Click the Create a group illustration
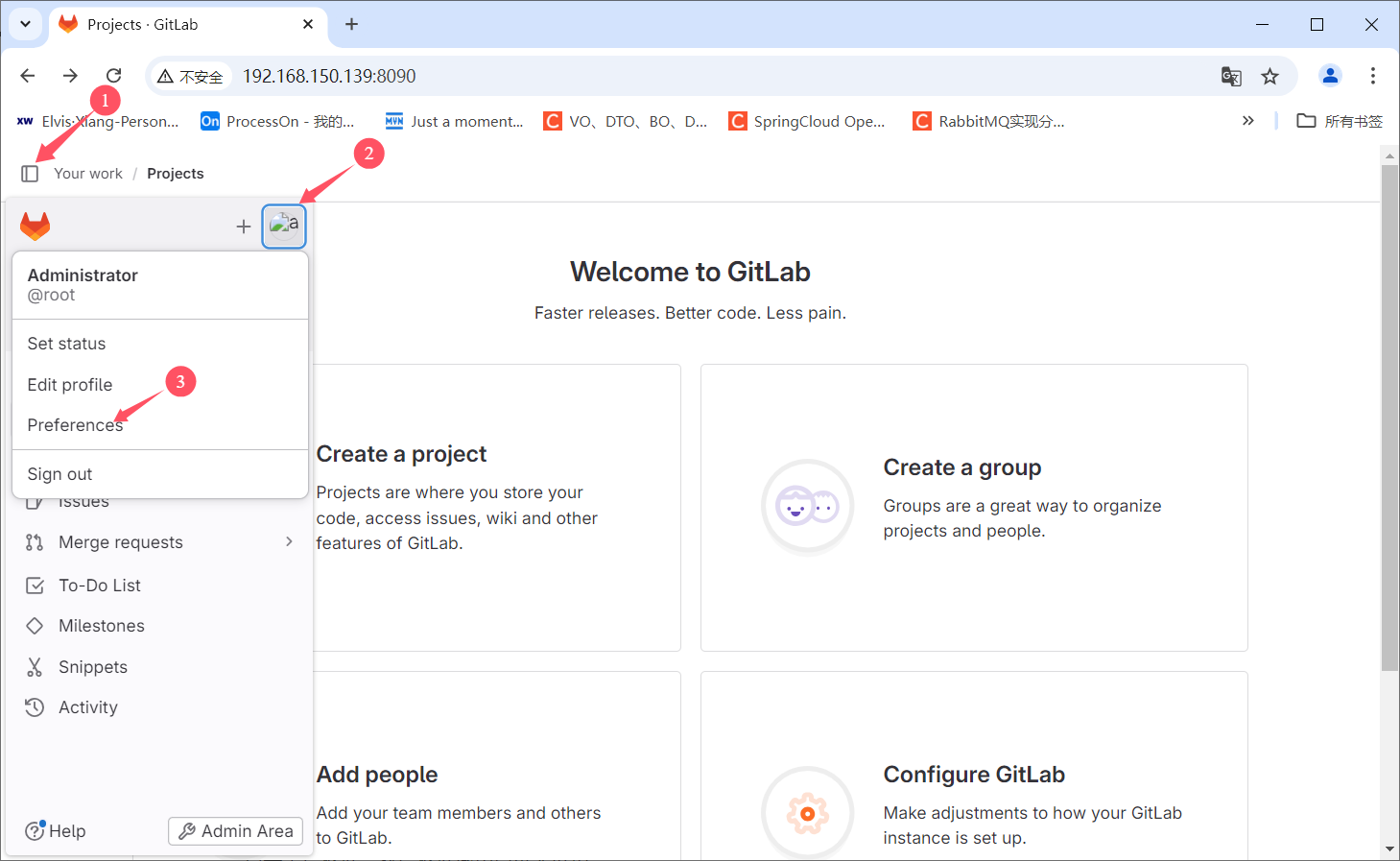 (808, 506)
